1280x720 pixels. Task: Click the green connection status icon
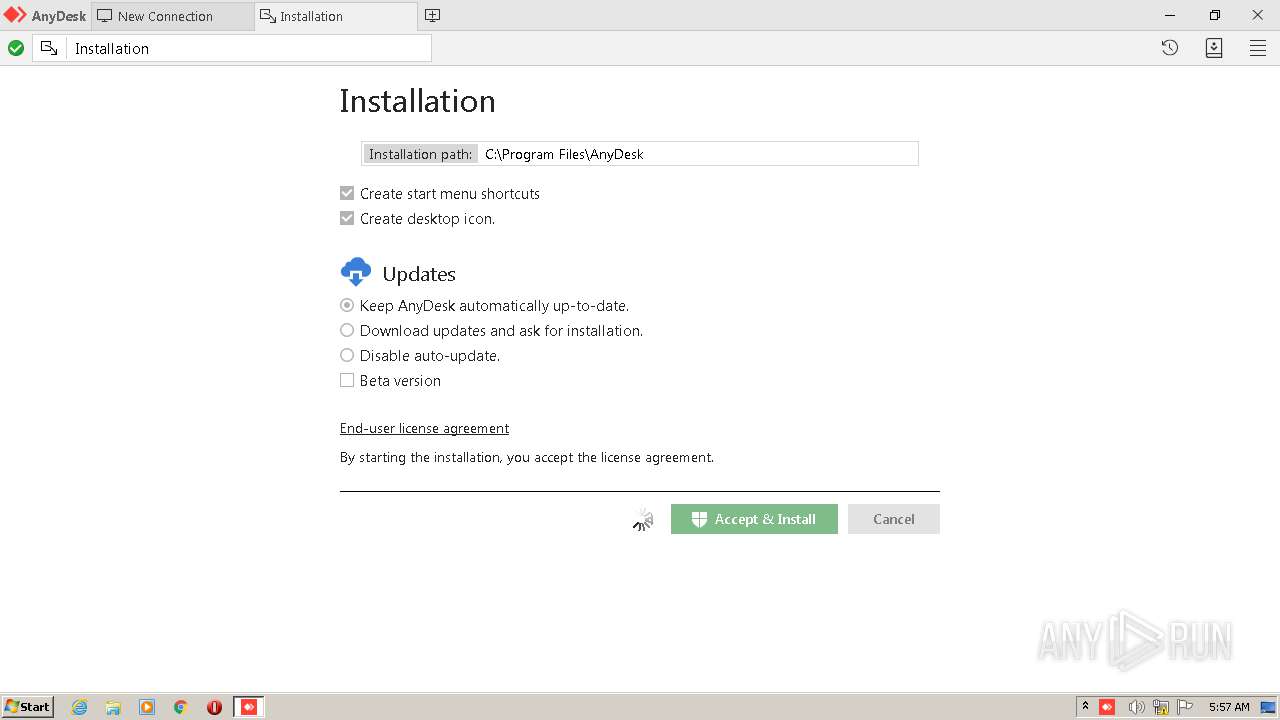16,48
